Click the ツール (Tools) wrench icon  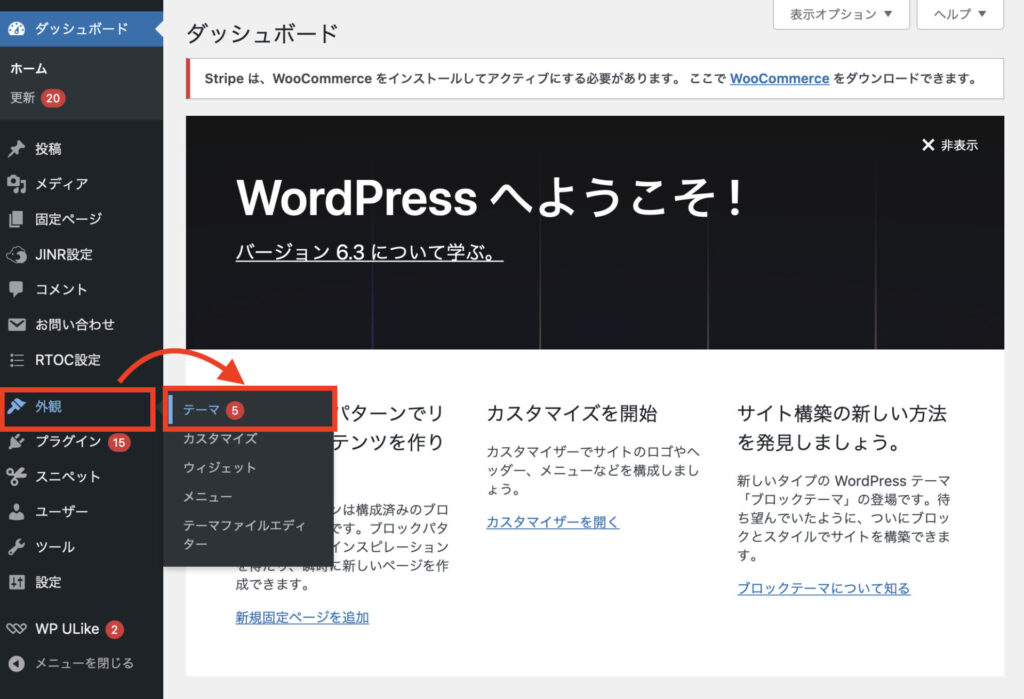point(18,547)
